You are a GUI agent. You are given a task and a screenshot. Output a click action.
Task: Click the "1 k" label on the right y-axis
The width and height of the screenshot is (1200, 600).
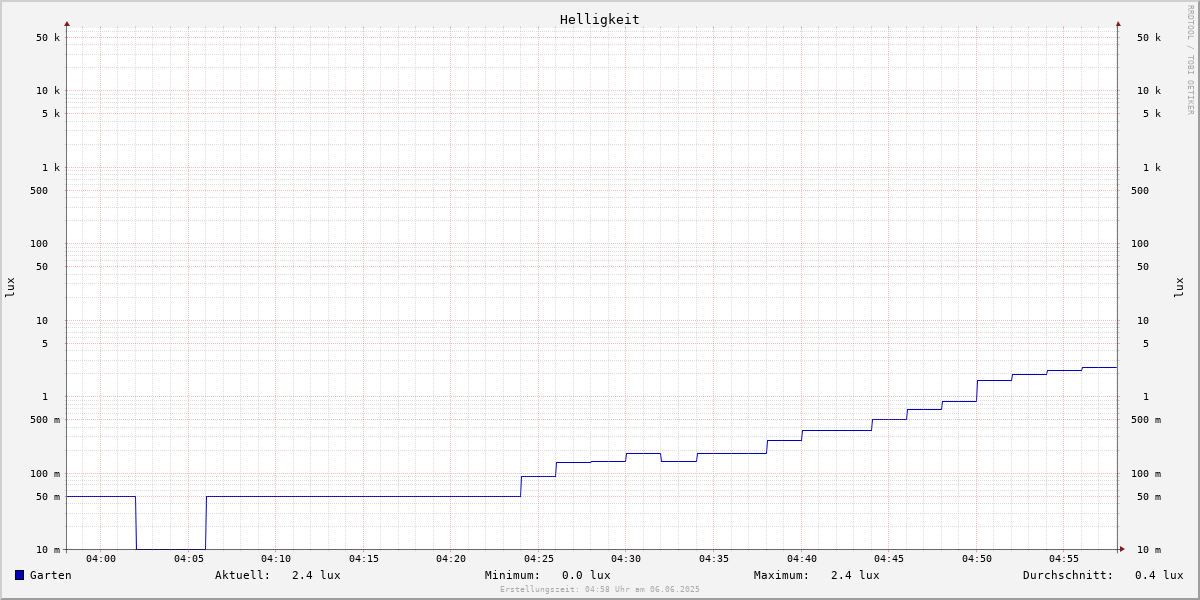pyautogui.click(x=1152, y=168)
